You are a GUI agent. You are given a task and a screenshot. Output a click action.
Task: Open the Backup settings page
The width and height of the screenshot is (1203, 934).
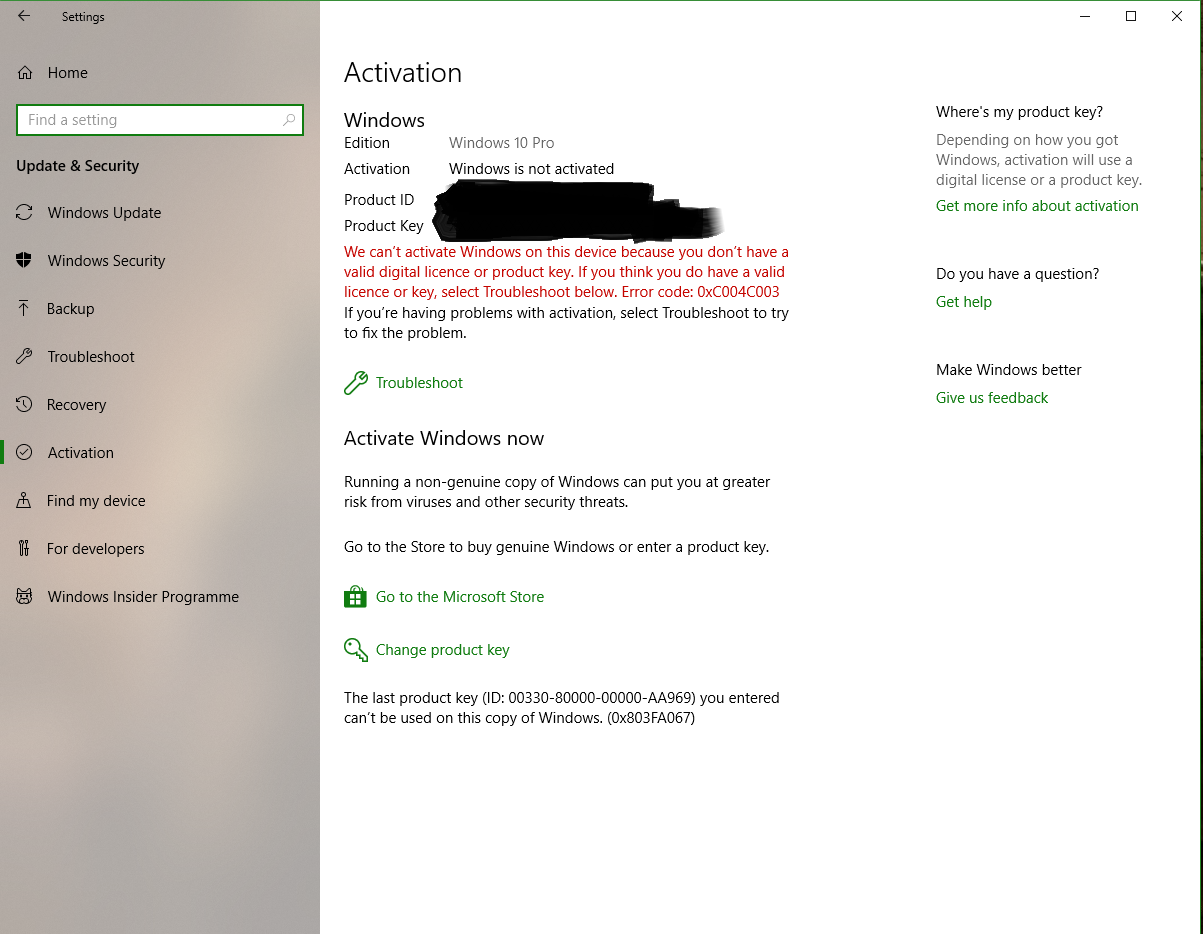(x=160, y=309)
